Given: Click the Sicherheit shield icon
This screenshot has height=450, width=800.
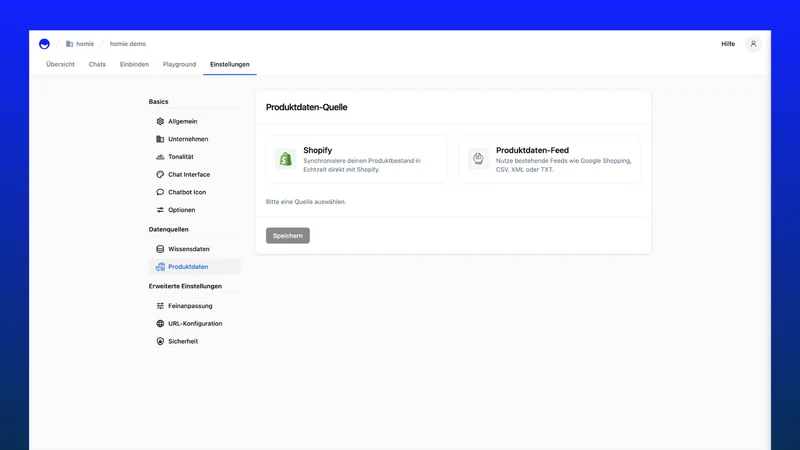Looking at the screenshot, I should 160,341.
